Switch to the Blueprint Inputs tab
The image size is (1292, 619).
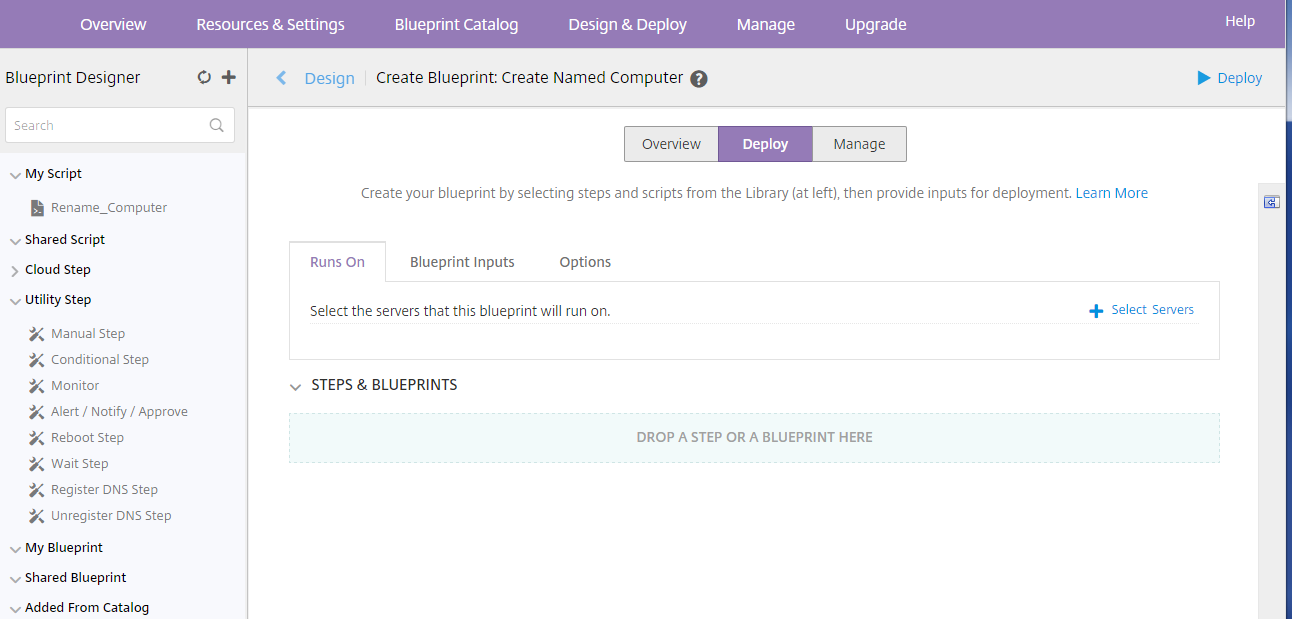(462, 262)
